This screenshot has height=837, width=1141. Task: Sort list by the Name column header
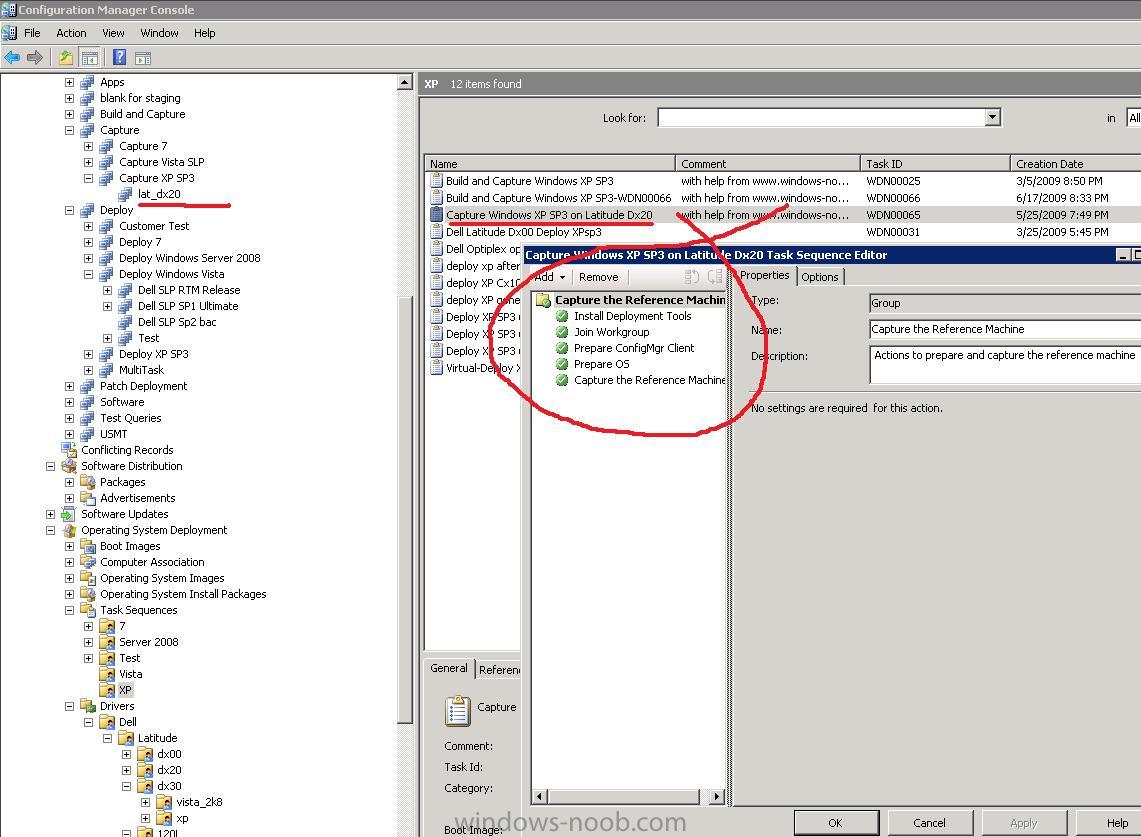tap(549, 164)
